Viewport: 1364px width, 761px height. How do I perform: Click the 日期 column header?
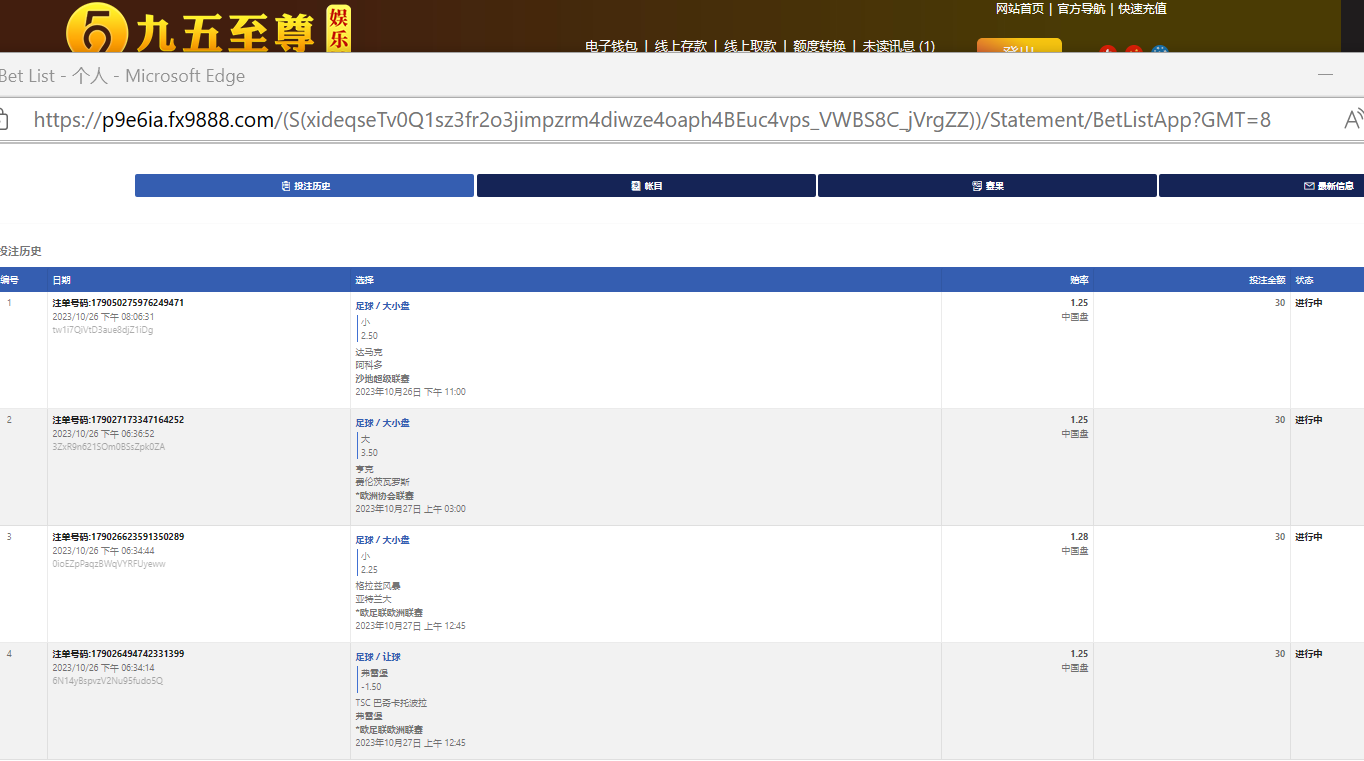point(62,280)
